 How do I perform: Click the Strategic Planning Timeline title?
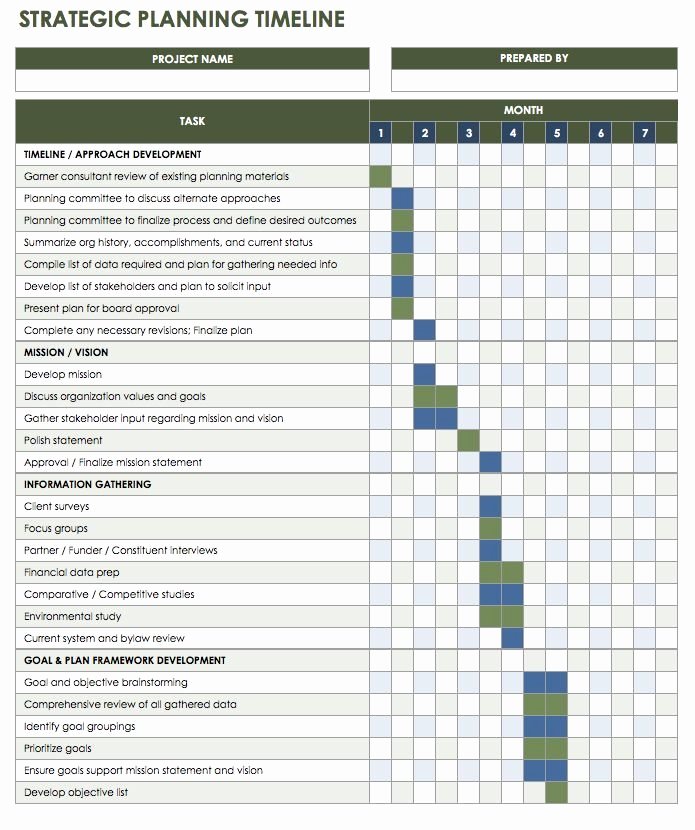click(182, 19)
